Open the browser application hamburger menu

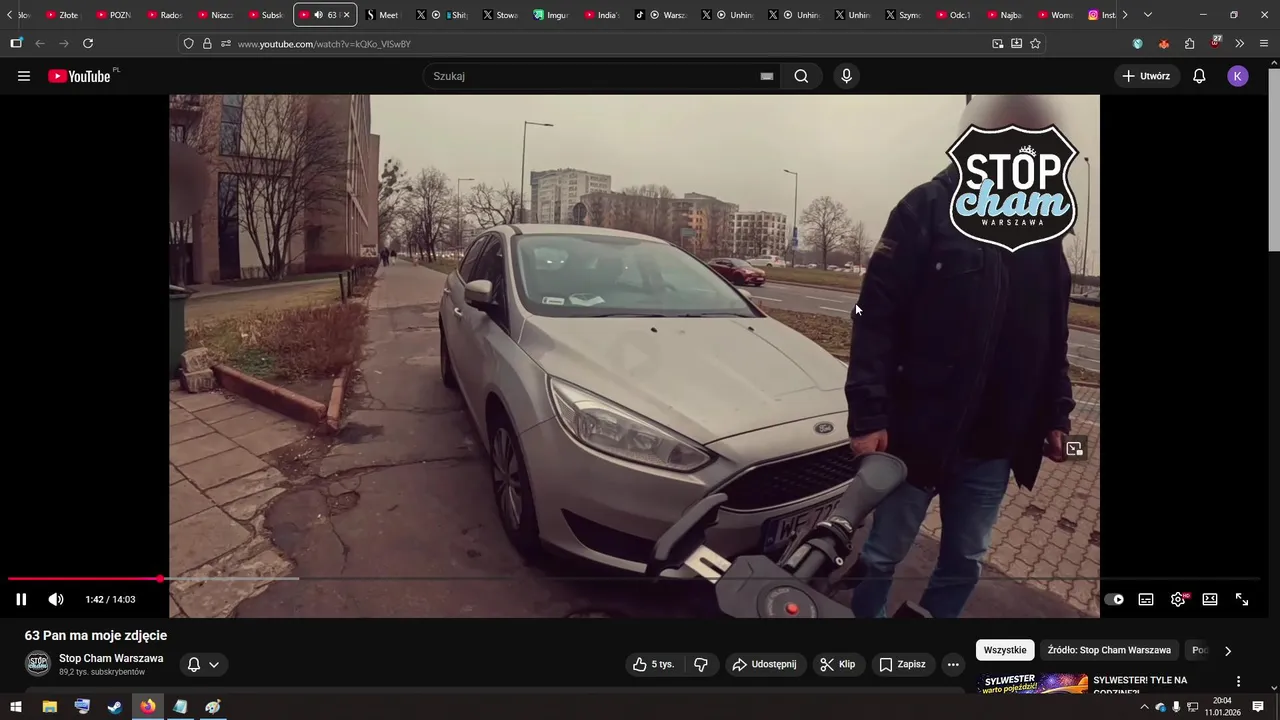coord(1264,43)
